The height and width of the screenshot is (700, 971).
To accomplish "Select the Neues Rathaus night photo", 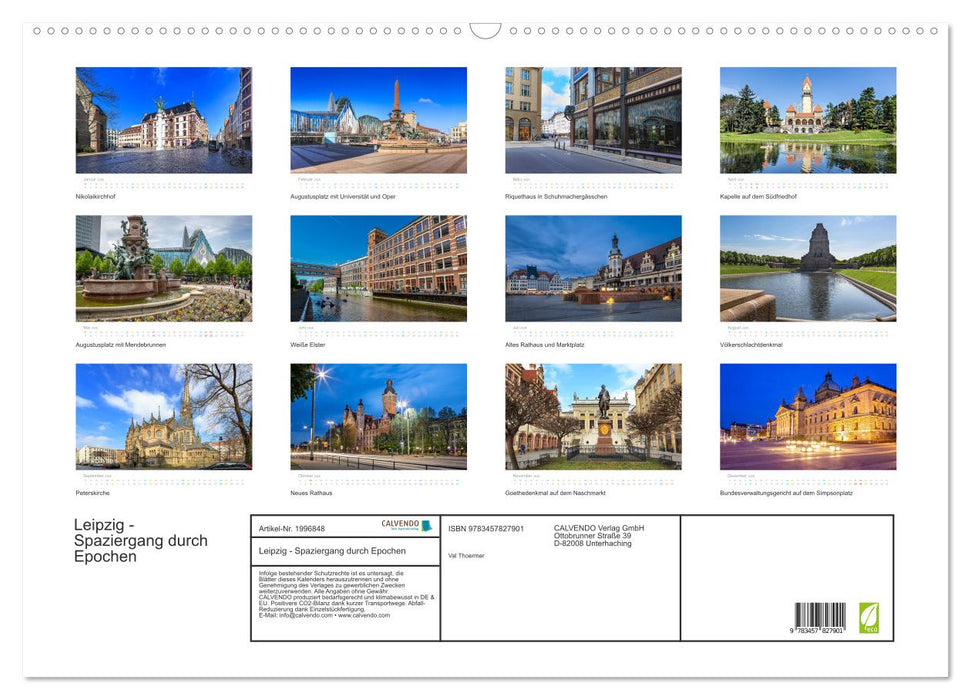I will (378, 416).
